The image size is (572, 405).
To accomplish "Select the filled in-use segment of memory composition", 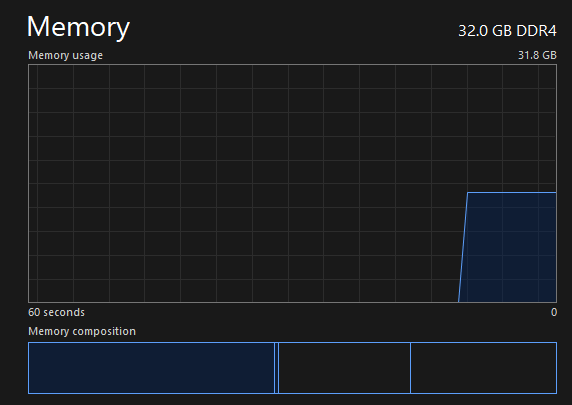I will (151, 368).
